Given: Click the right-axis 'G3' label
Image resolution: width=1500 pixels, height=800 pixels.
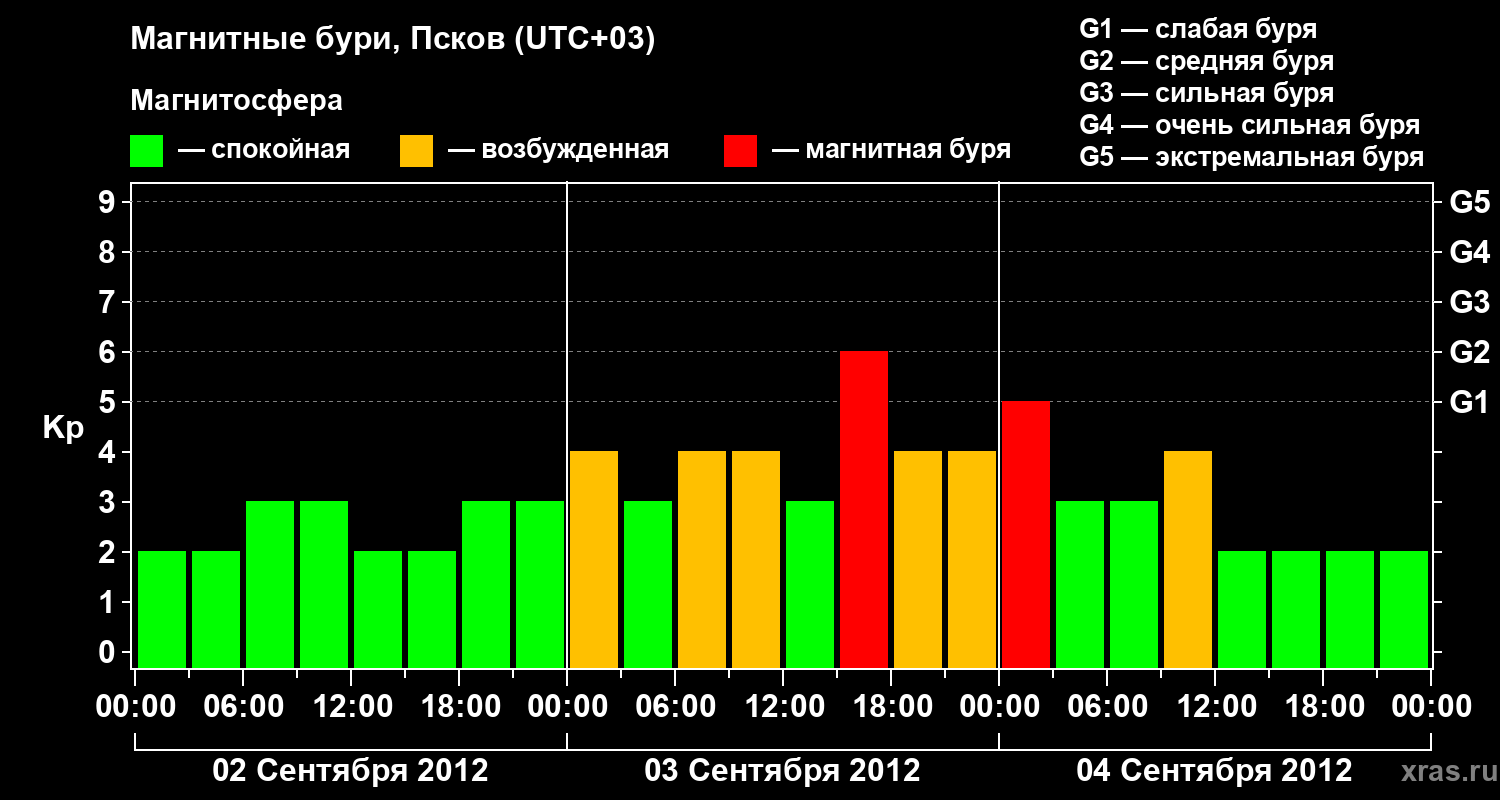Looking at the screenshot, I should pyautogui.click(x=1470, y=302).
